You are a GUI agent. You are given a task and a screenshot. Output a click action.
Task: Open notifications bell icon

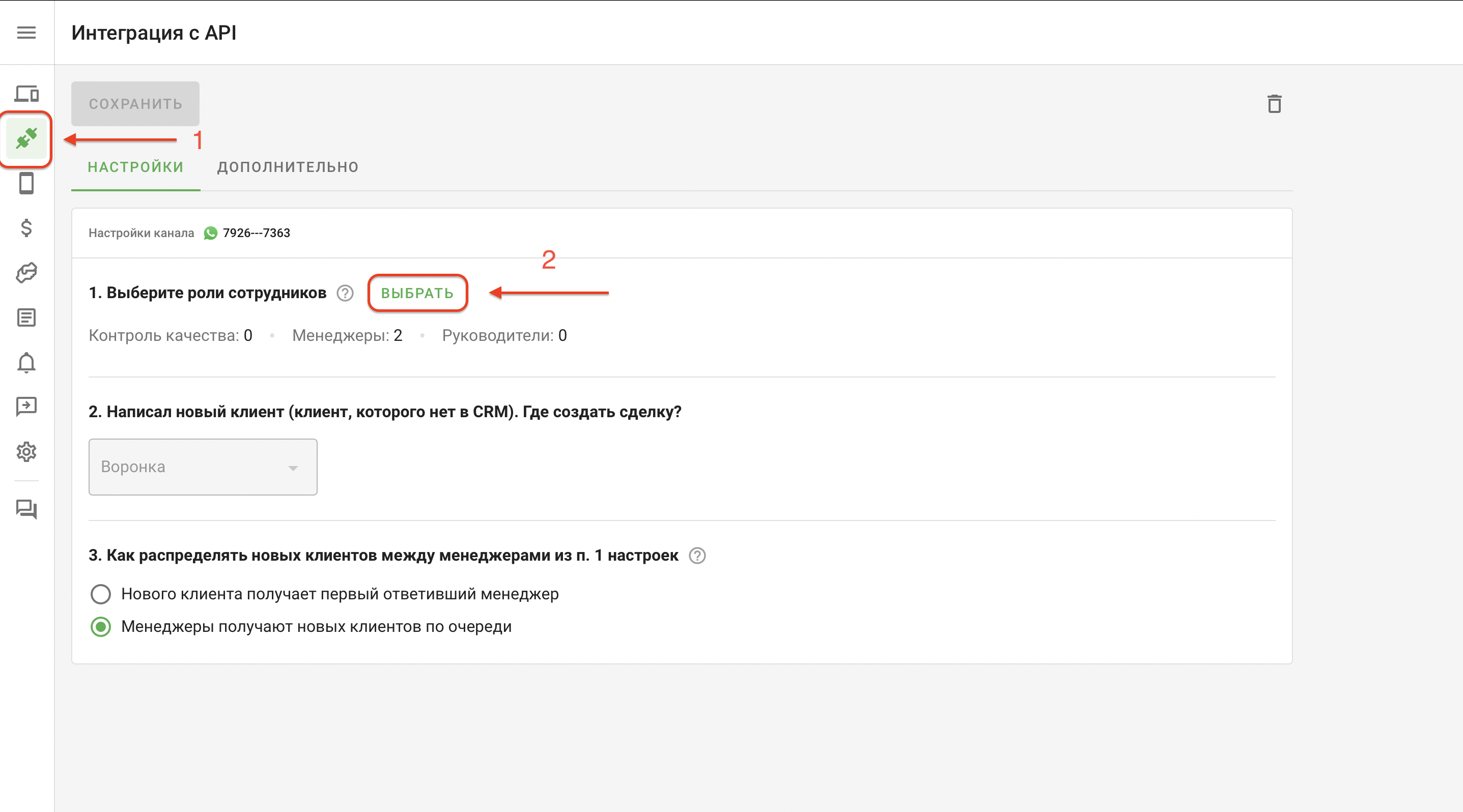26,363
